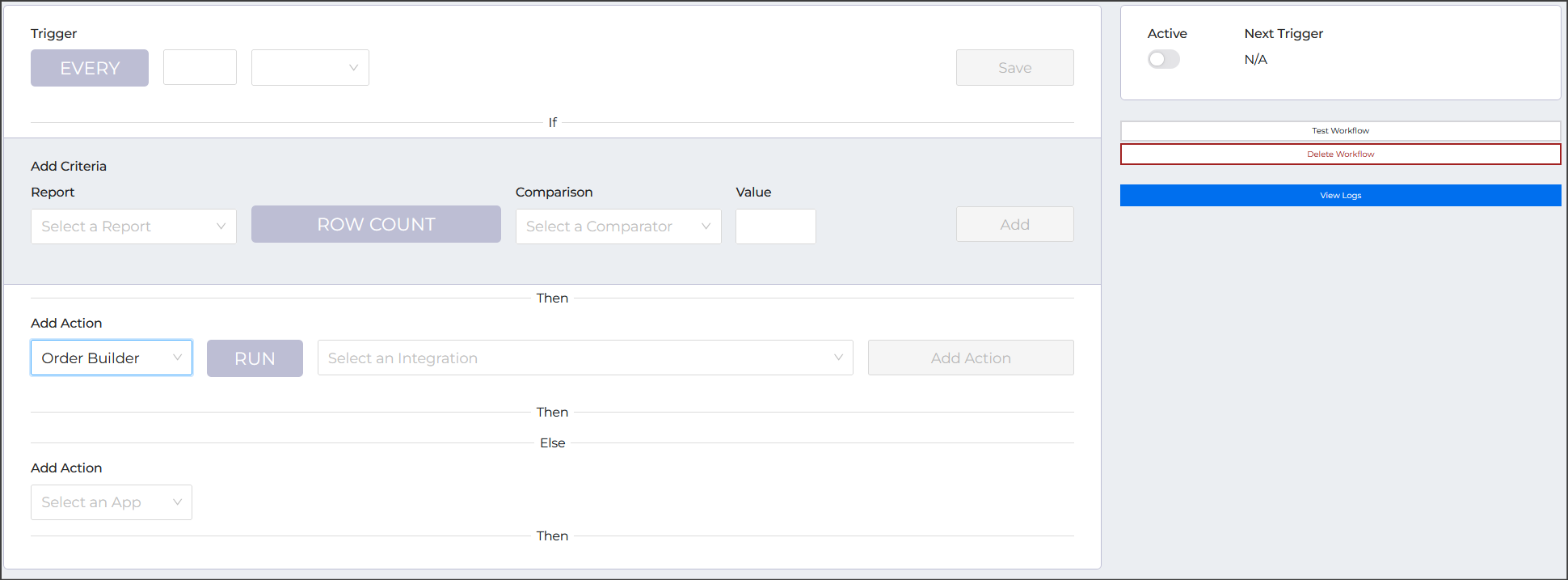Click the Else divider label
1568x580 pixels.
[x=553, y=442]
